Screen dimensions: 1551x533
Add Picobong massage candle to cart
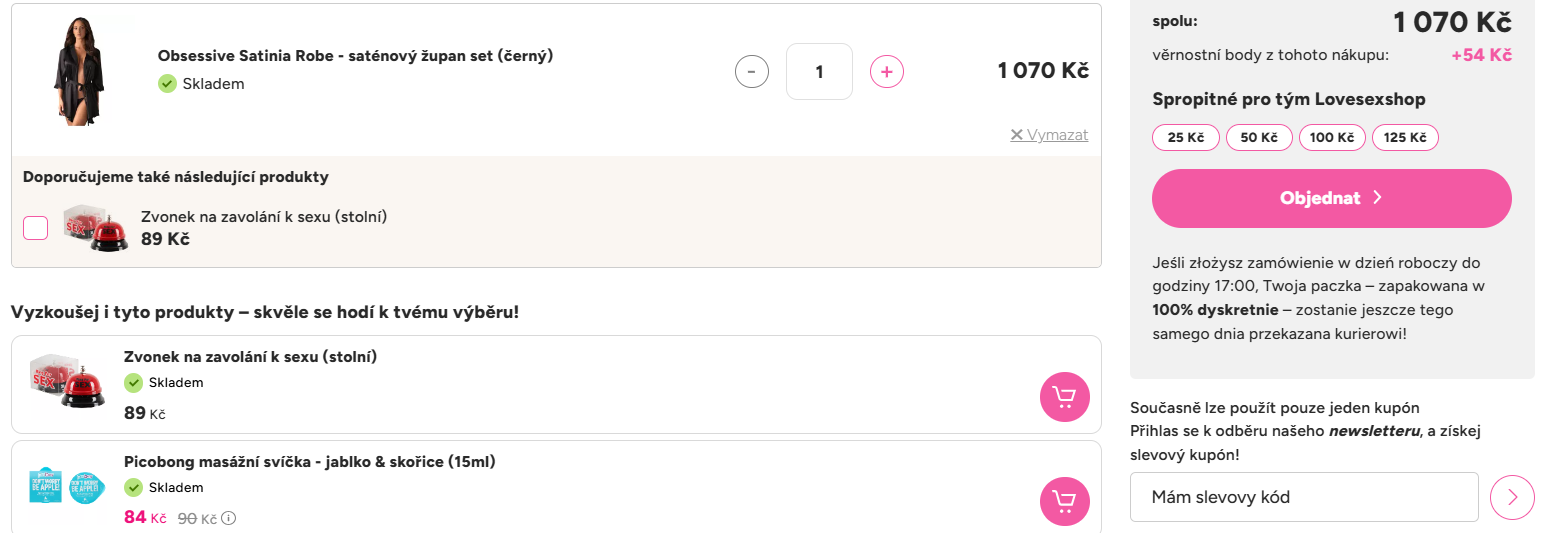[x=1064, y=501]
